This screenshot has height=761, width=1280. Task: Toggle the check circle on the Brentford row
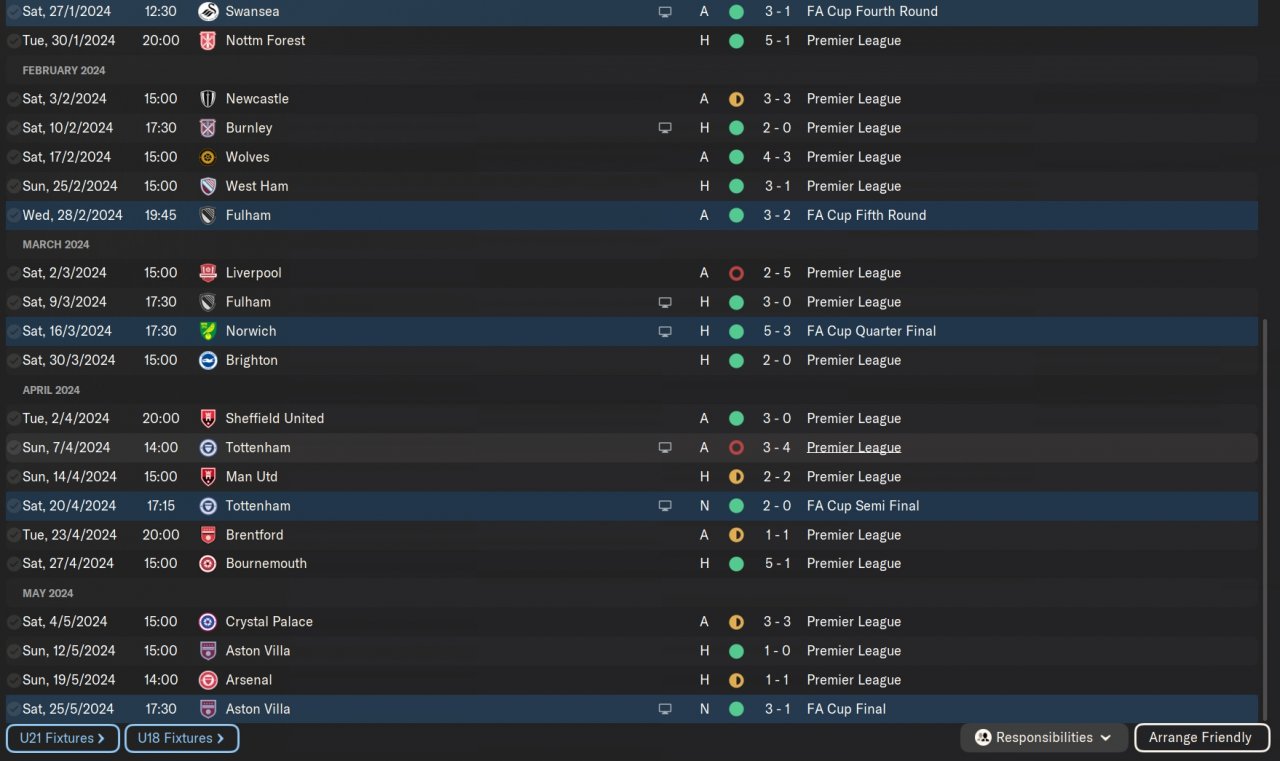pos(13,535)
